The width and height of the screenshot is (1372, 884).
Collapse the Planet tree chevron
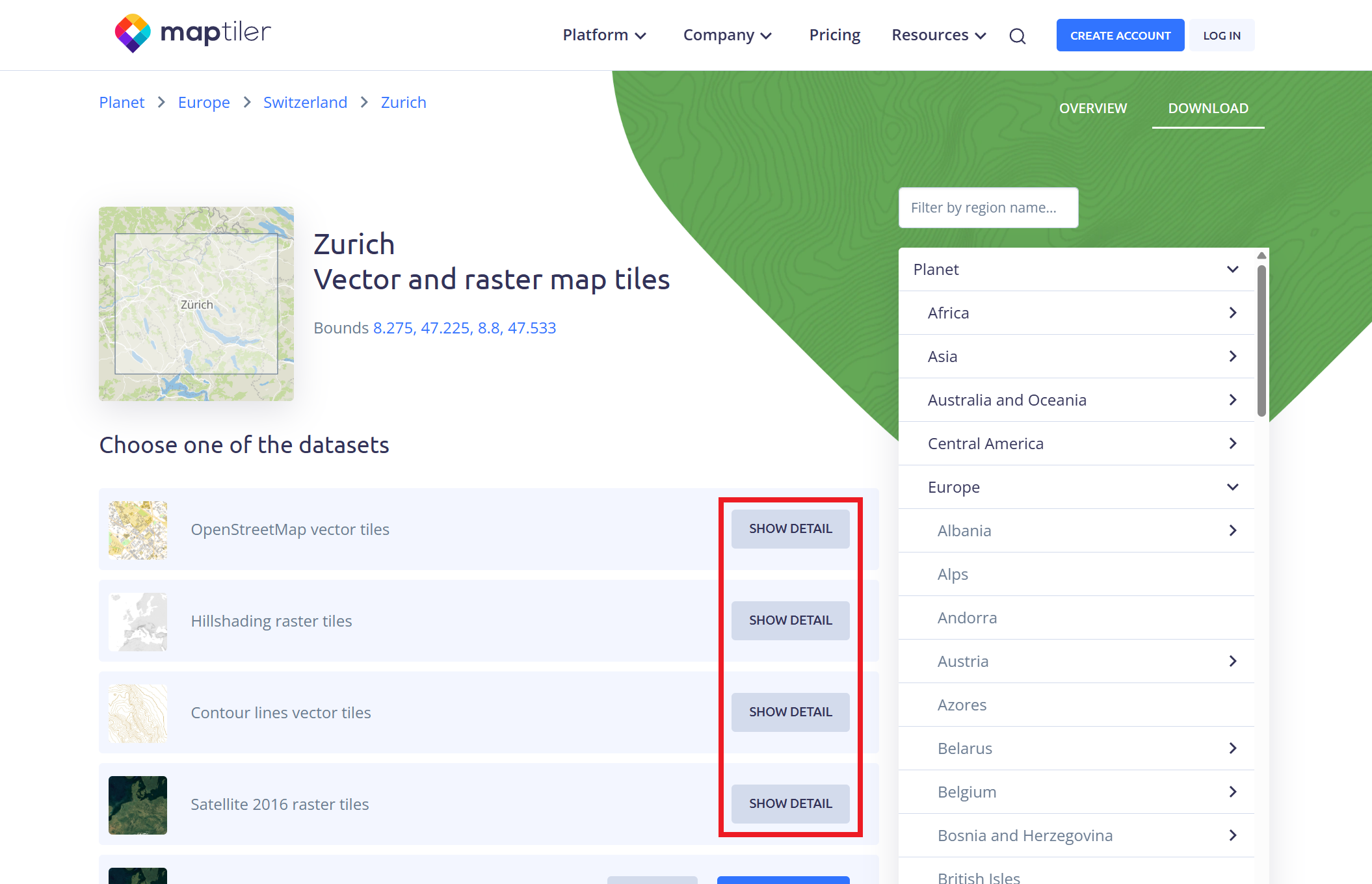click(1232, 269)
